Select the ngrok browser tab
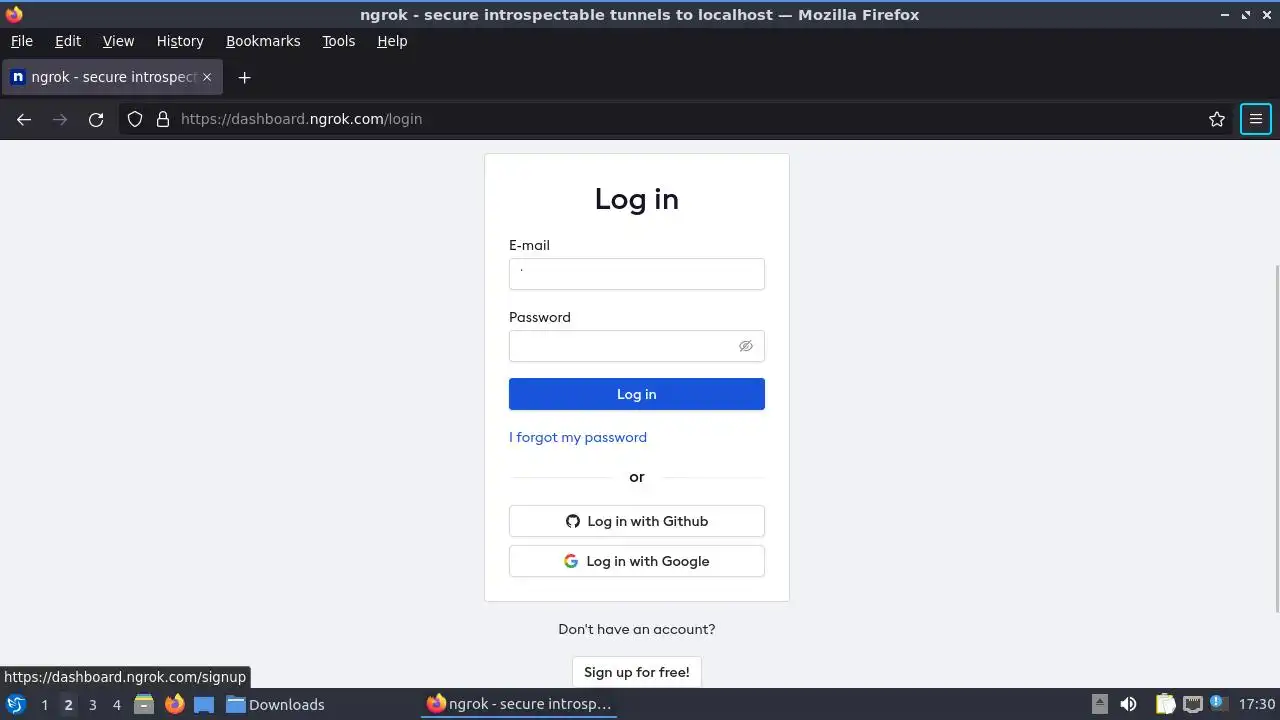 point(112,77)
